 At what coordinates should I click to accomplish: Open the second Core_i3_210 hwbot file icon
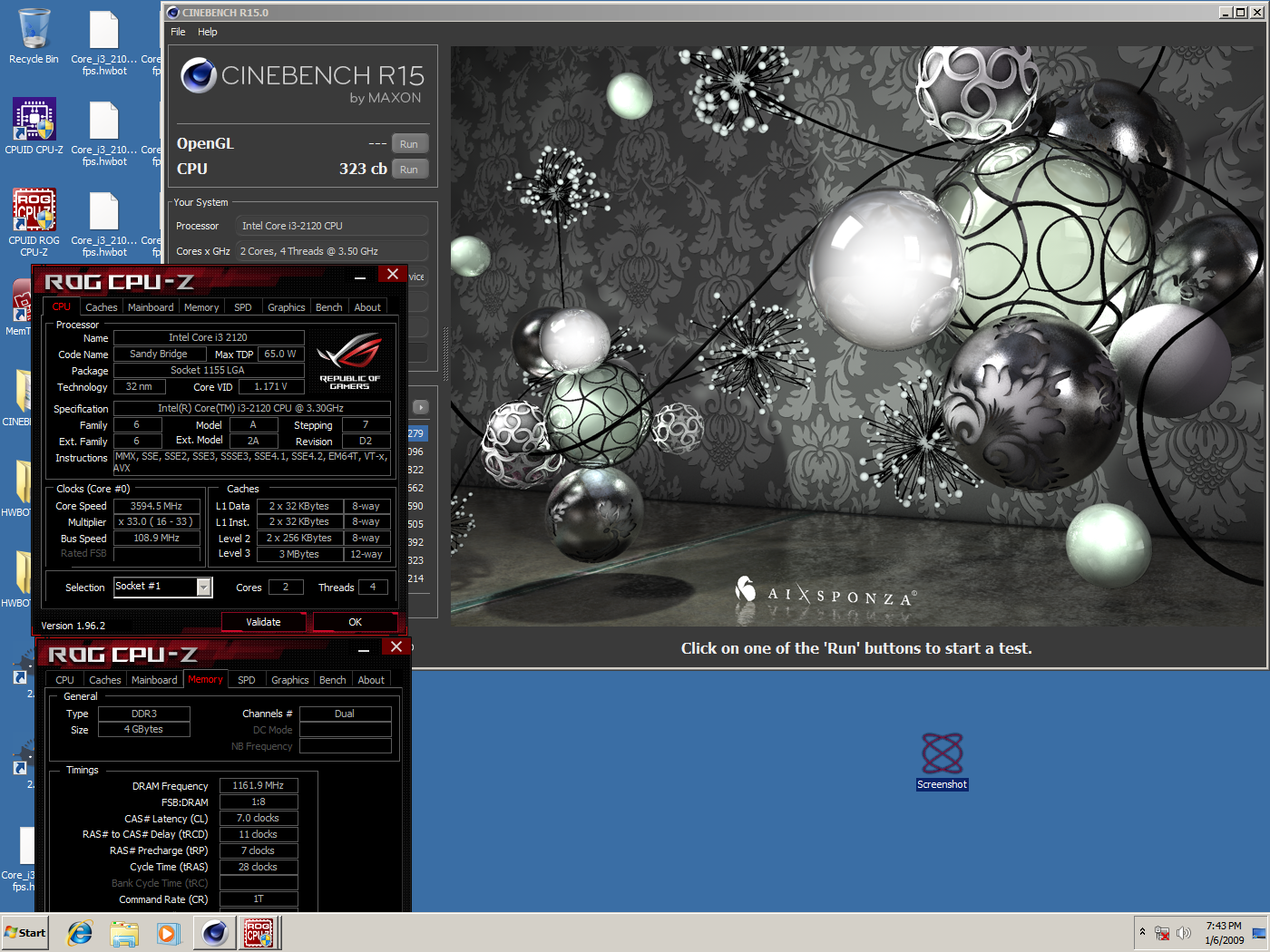[104, 132]
